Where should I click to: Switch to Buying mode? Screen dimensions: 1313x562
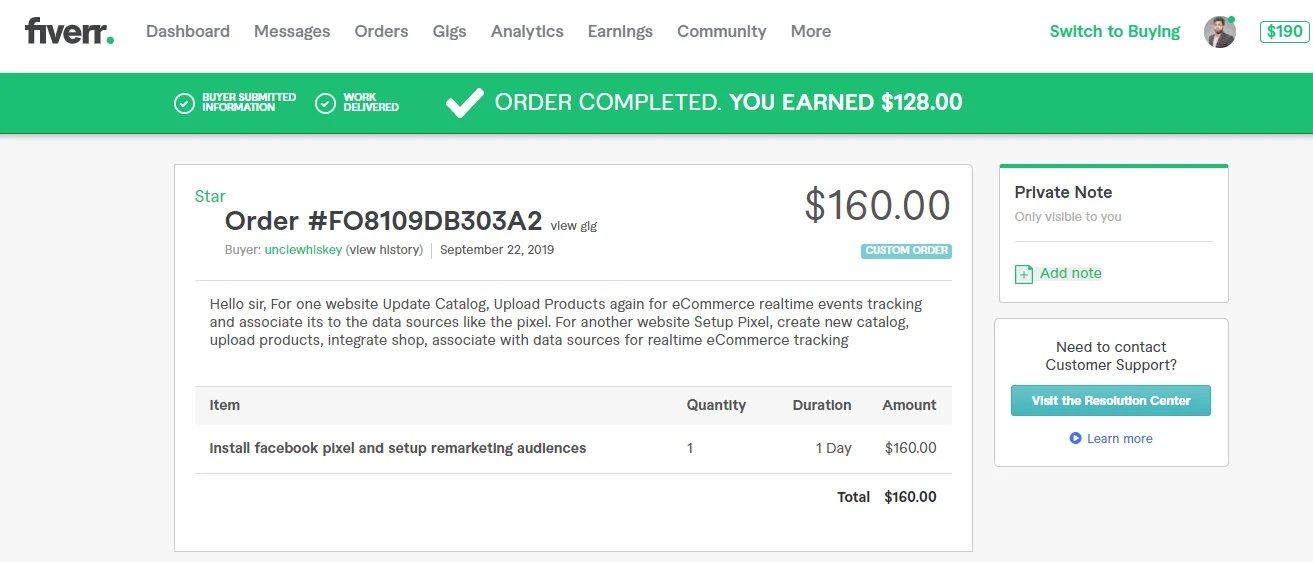point(1114,31)
